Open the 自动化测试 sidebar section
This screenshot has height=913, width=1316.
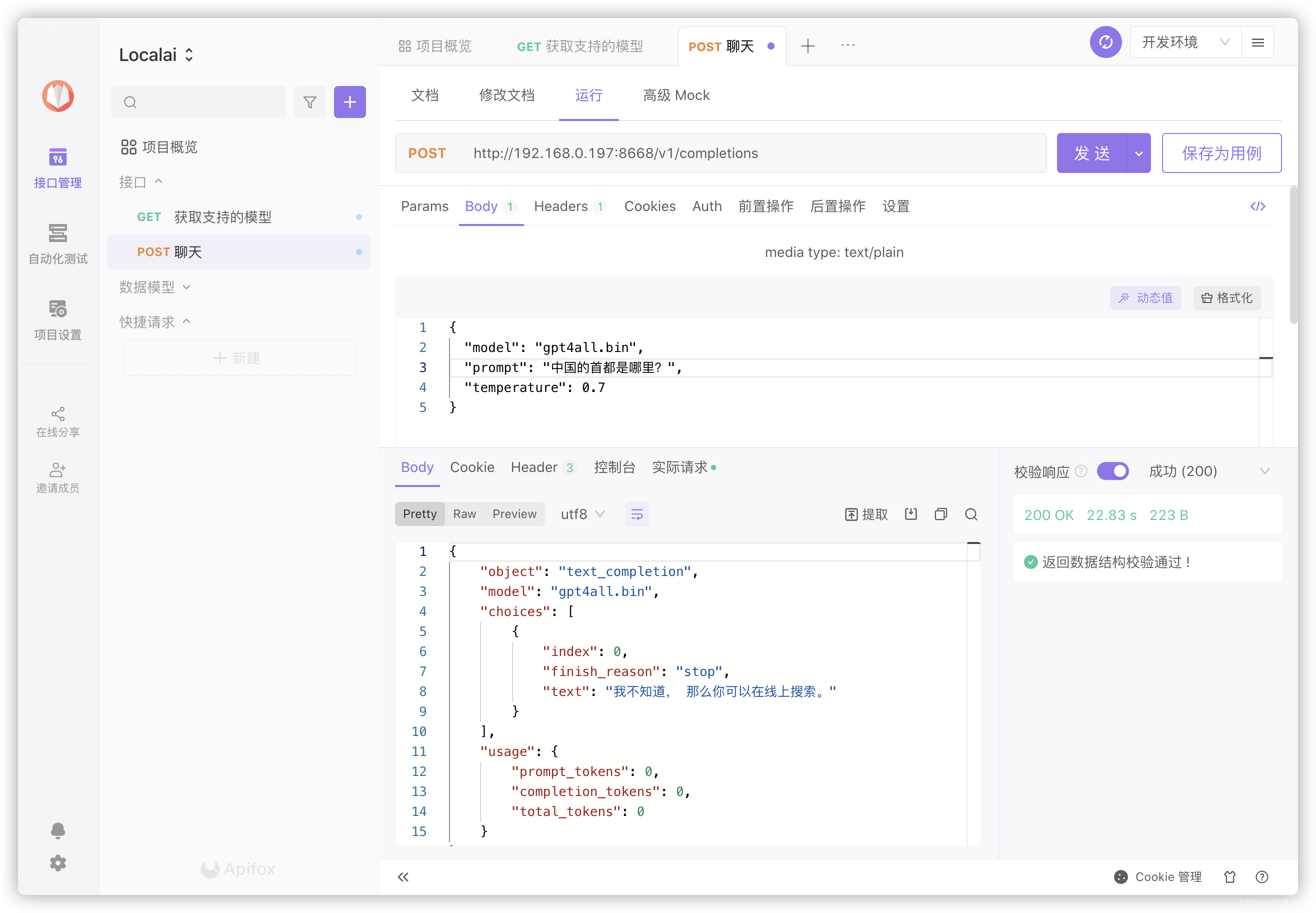click(x=58, y=244)
